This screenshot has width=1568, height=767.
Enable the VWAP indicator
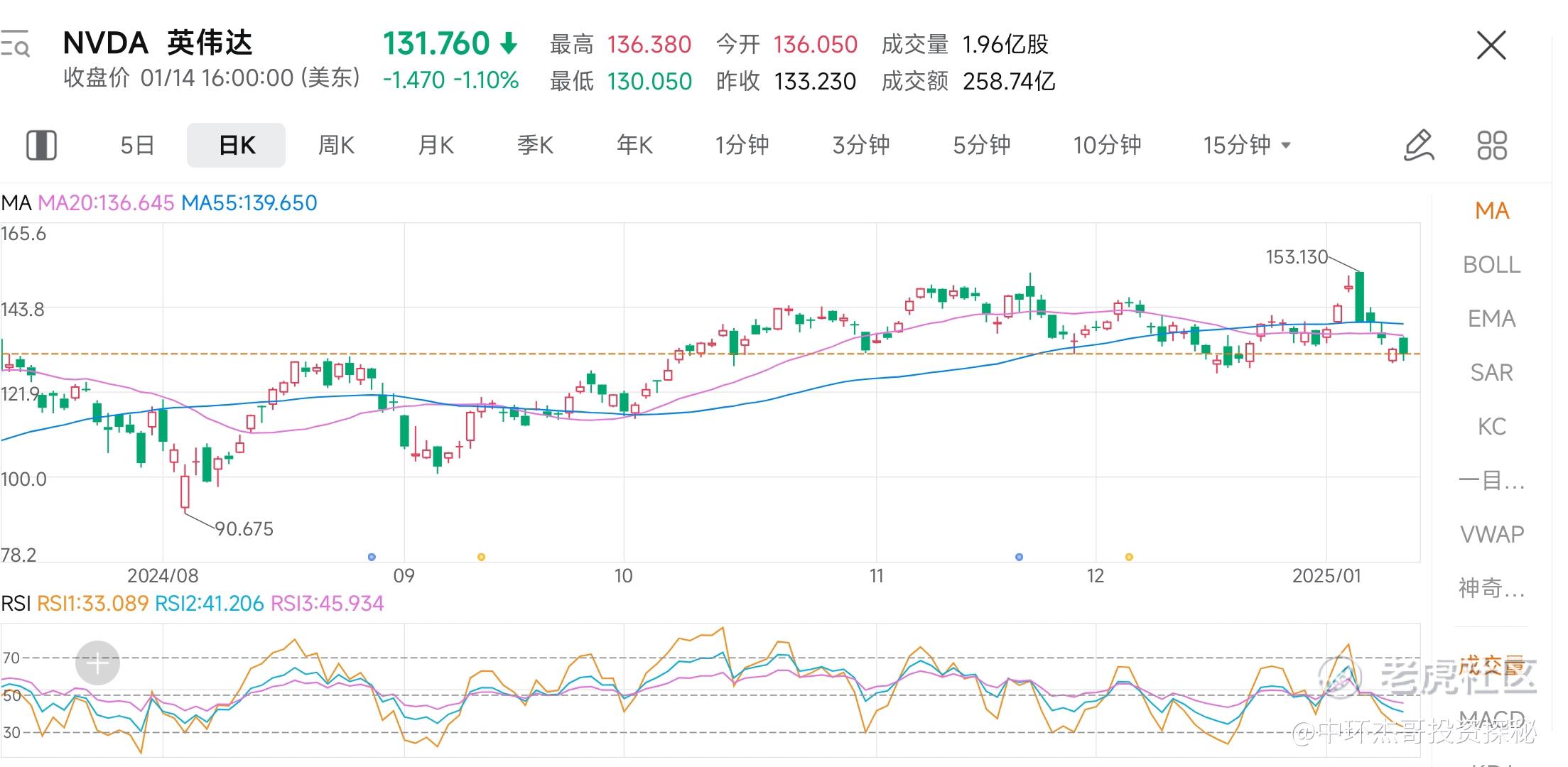(x=1491, y=534)
